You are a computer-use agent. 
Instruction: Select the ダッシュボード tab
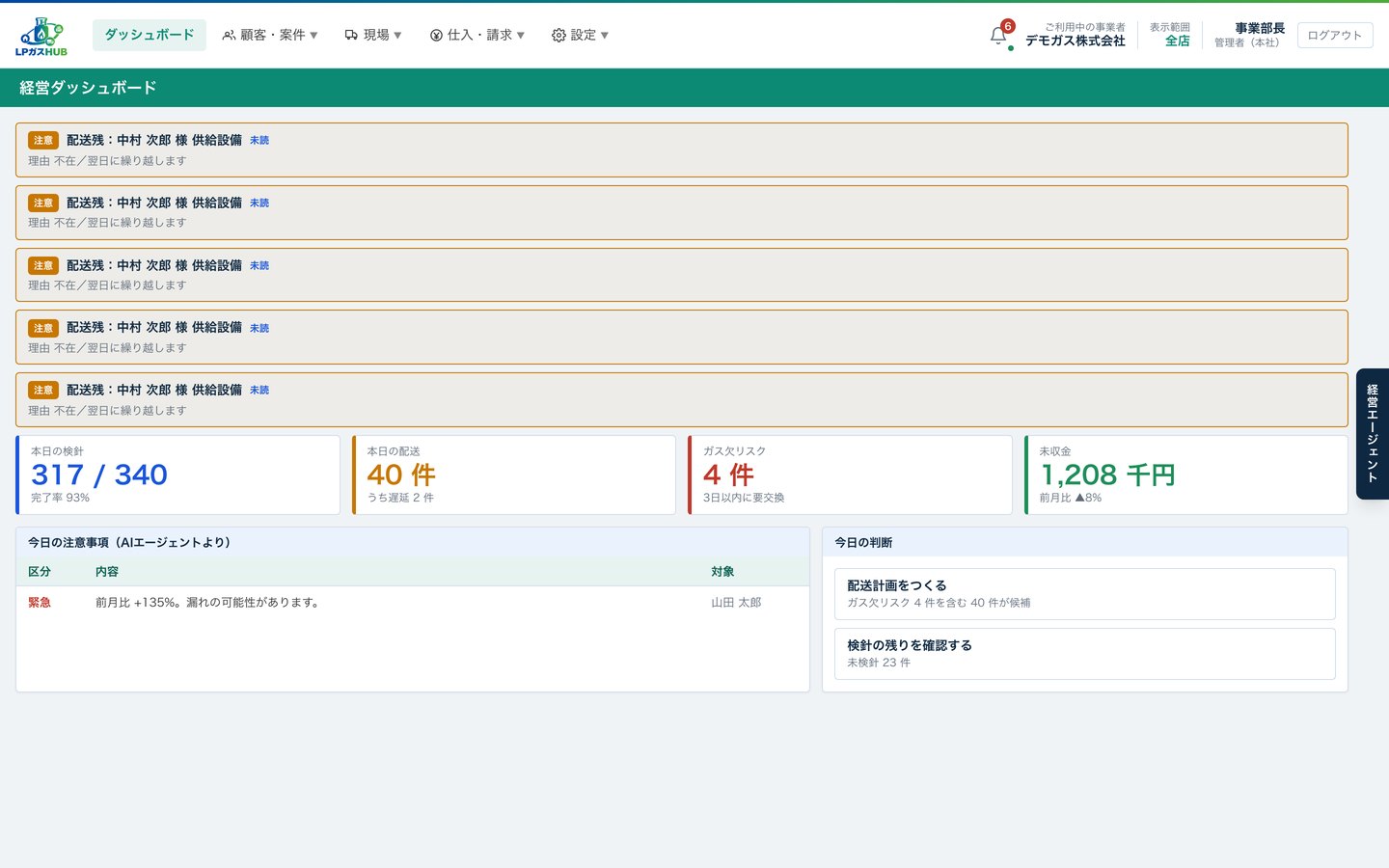150,35
